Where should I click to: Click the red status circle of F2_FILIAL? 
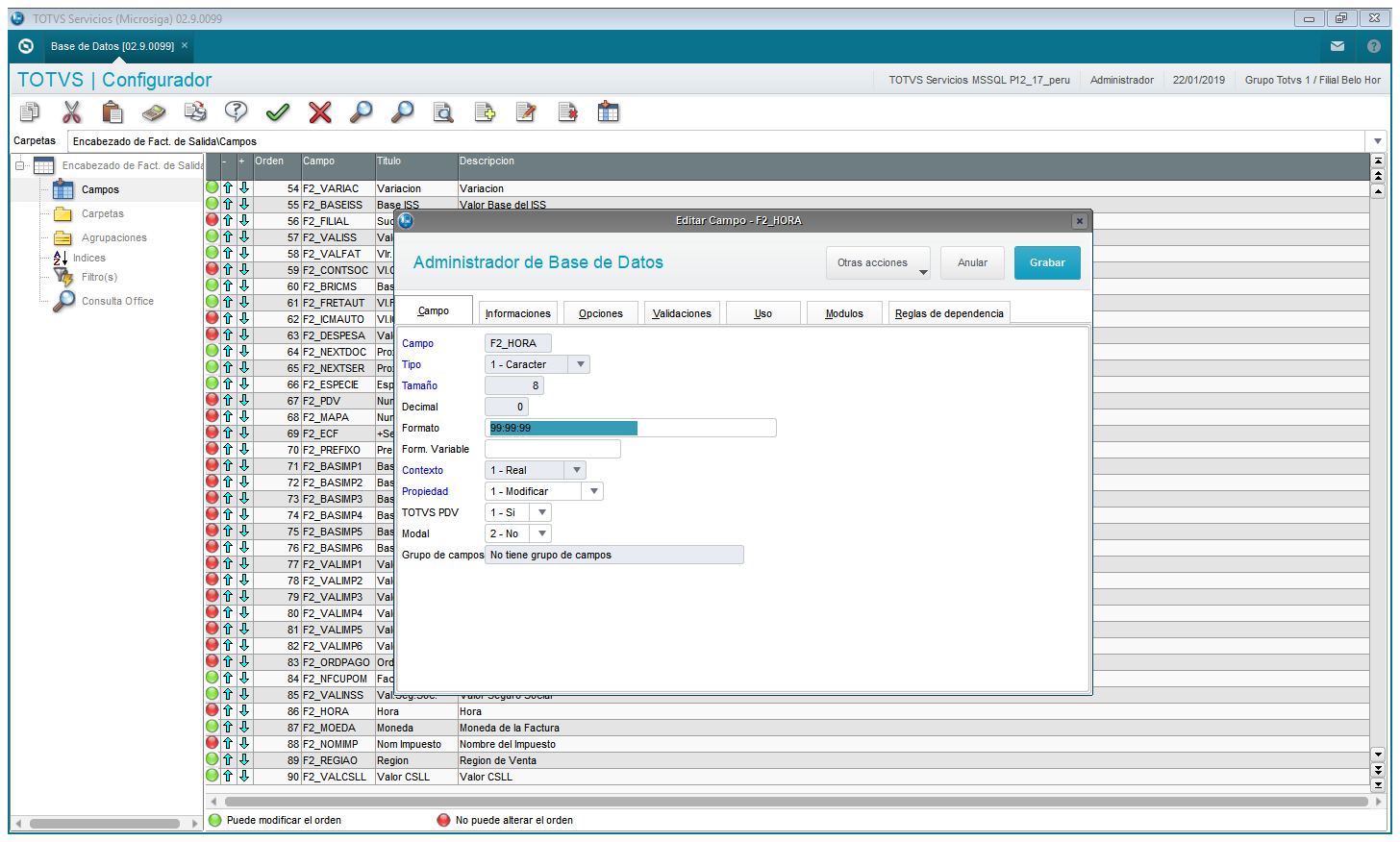212,220
